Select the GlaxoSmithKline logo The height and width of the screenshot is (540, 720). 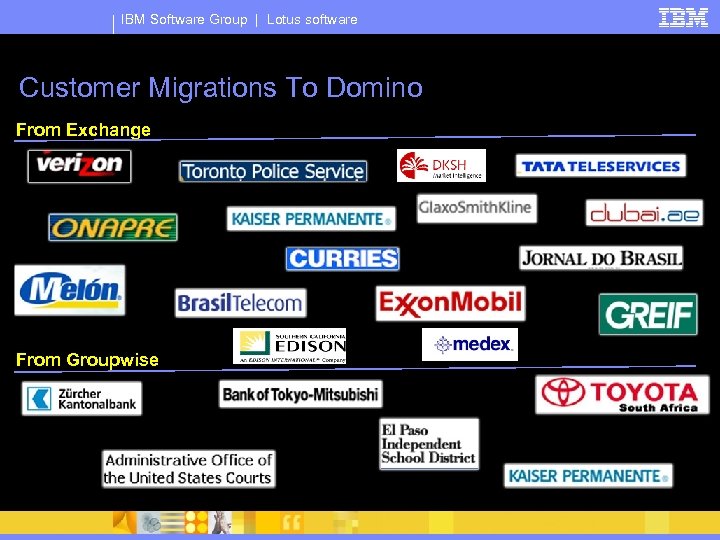click(477, 208)
